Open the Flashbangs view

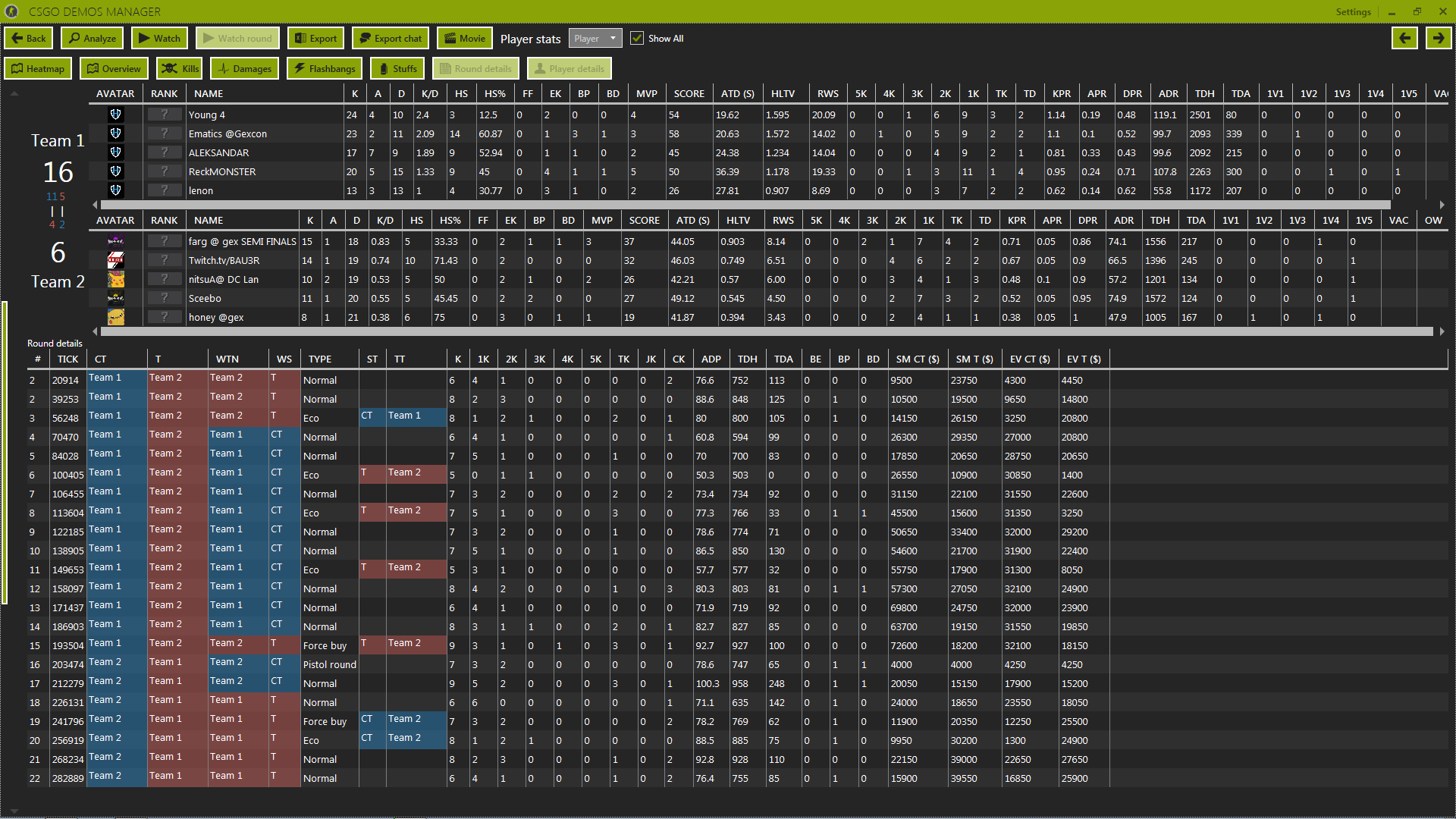pyautogui.click(x=325, y=69)
